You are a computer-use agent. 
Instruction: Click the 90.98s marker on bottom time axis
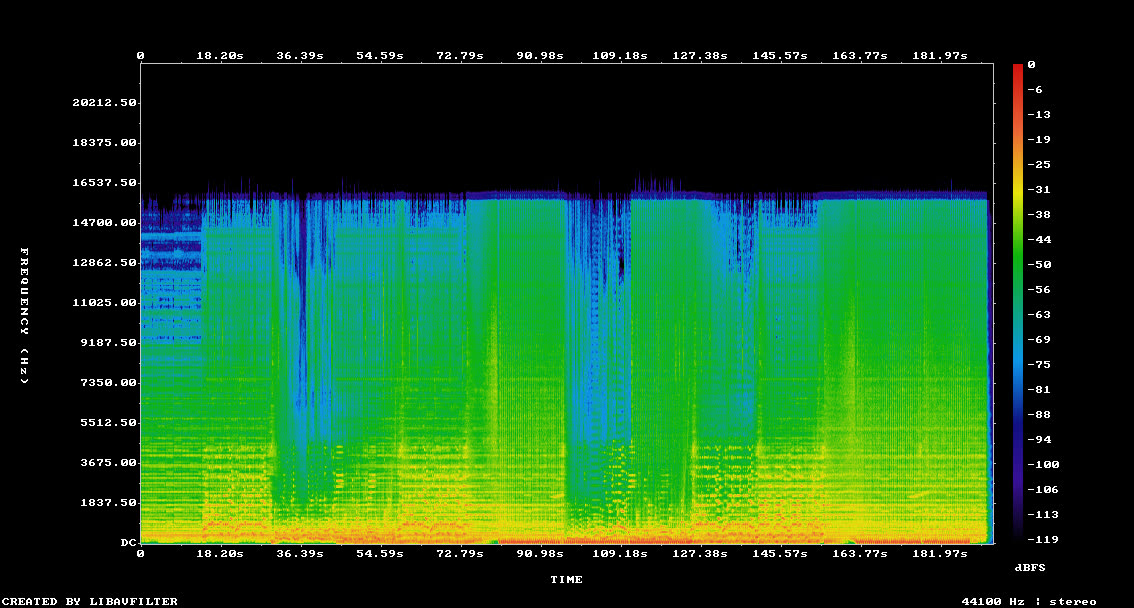[x=540, y=554]
